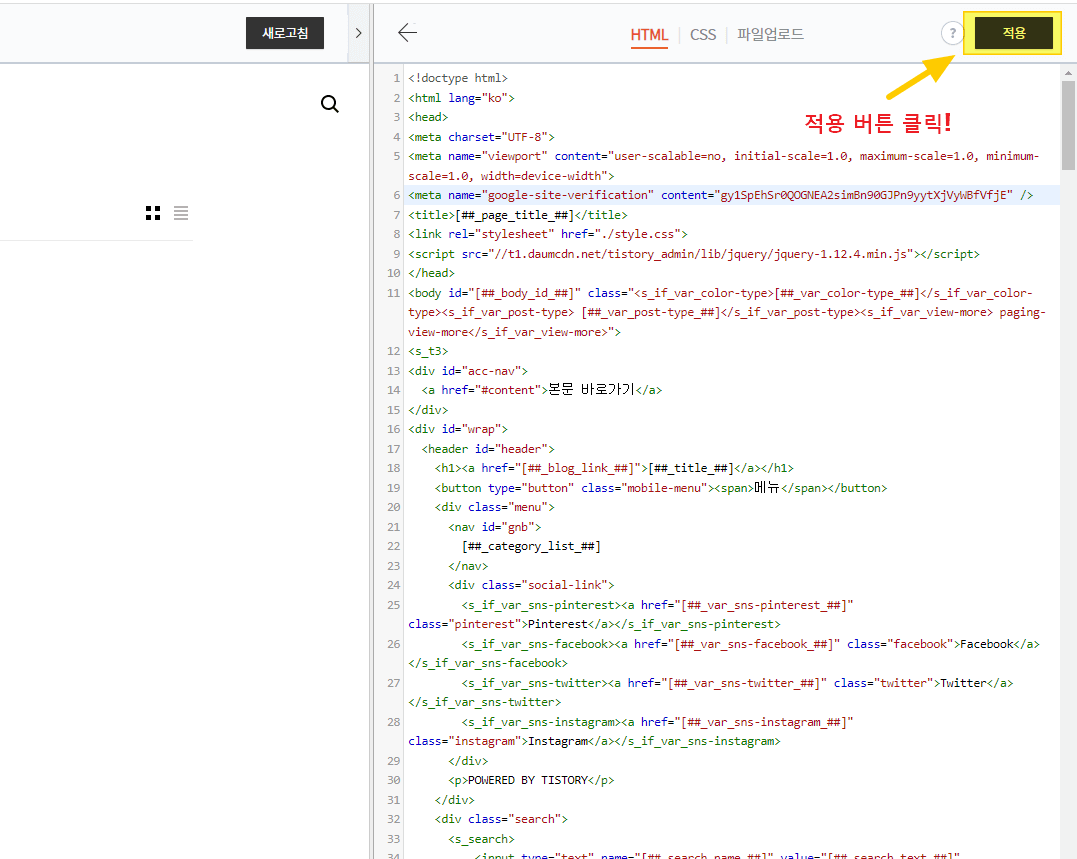This screenshot has height=859, width=1077.
Task: Click the stylesheet link line
Action: 548,234
